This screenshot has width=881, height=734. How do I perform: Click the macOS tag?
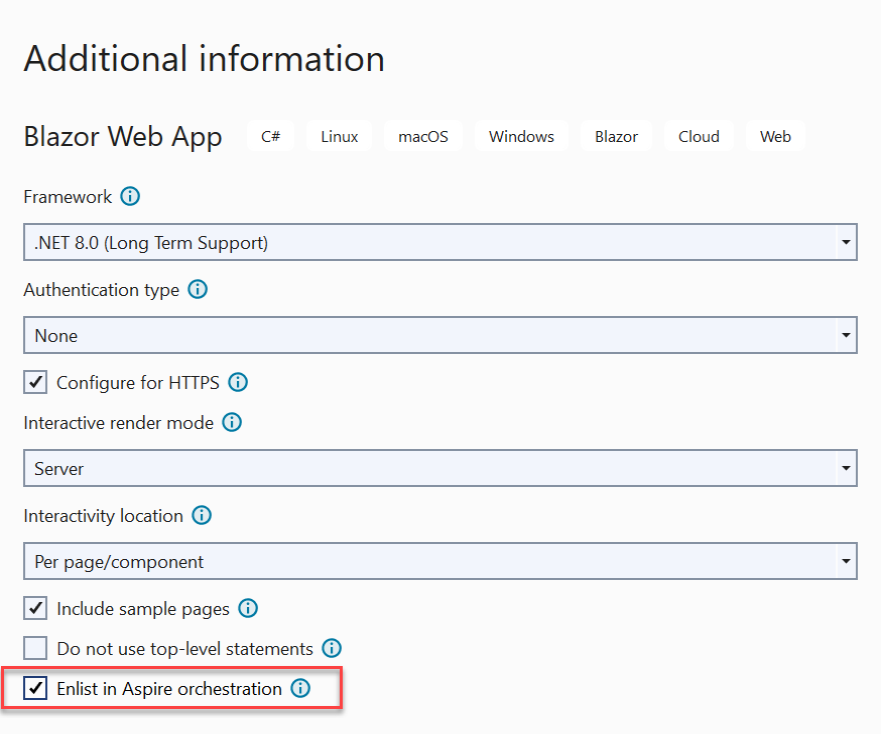[x=423, y=136]
